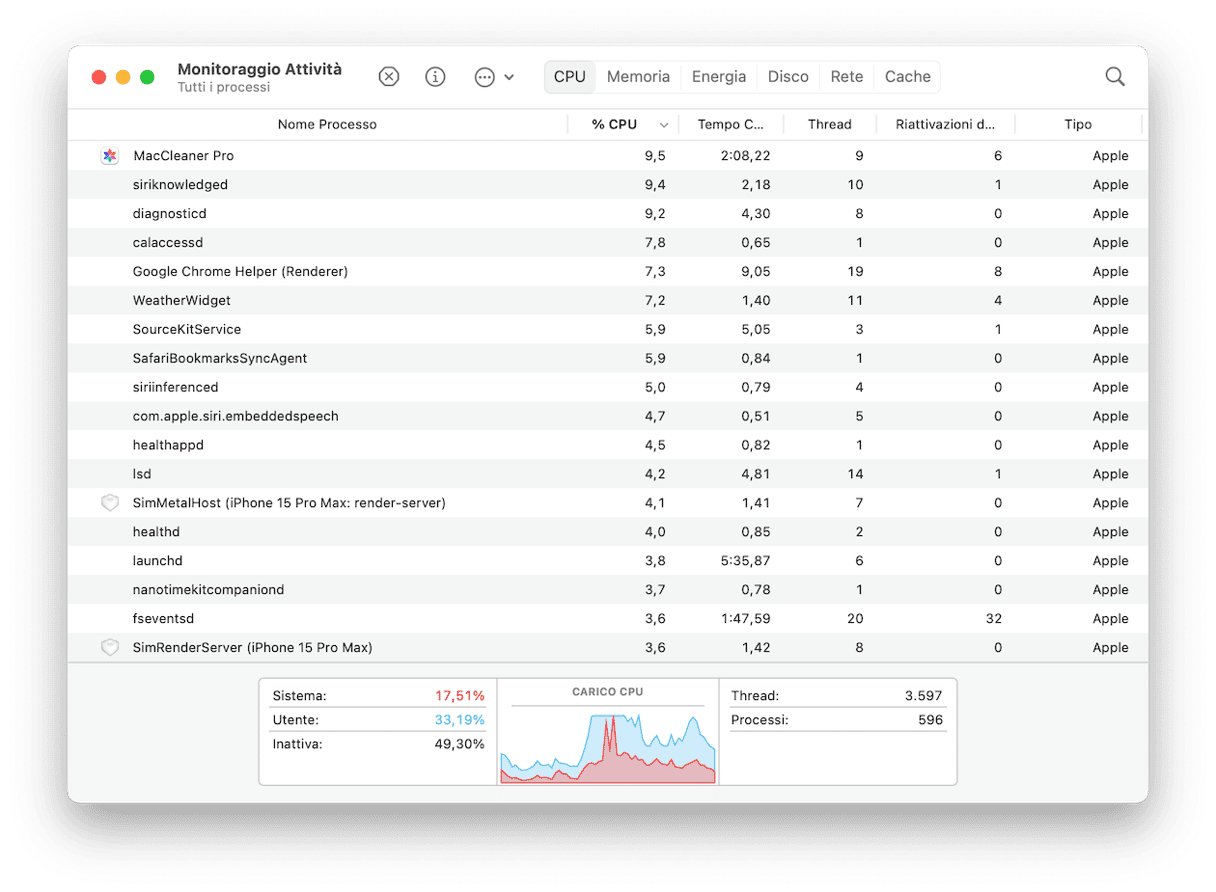Click the Tutti i processi subtitle
Viewport: 1216px width, 892px height.
pyautogui.click(x=224, y=88)
